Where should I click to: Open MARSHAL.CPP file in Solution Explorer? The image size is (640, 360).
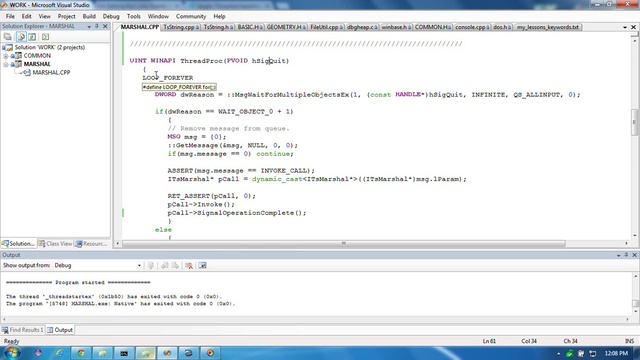point(51,73)
